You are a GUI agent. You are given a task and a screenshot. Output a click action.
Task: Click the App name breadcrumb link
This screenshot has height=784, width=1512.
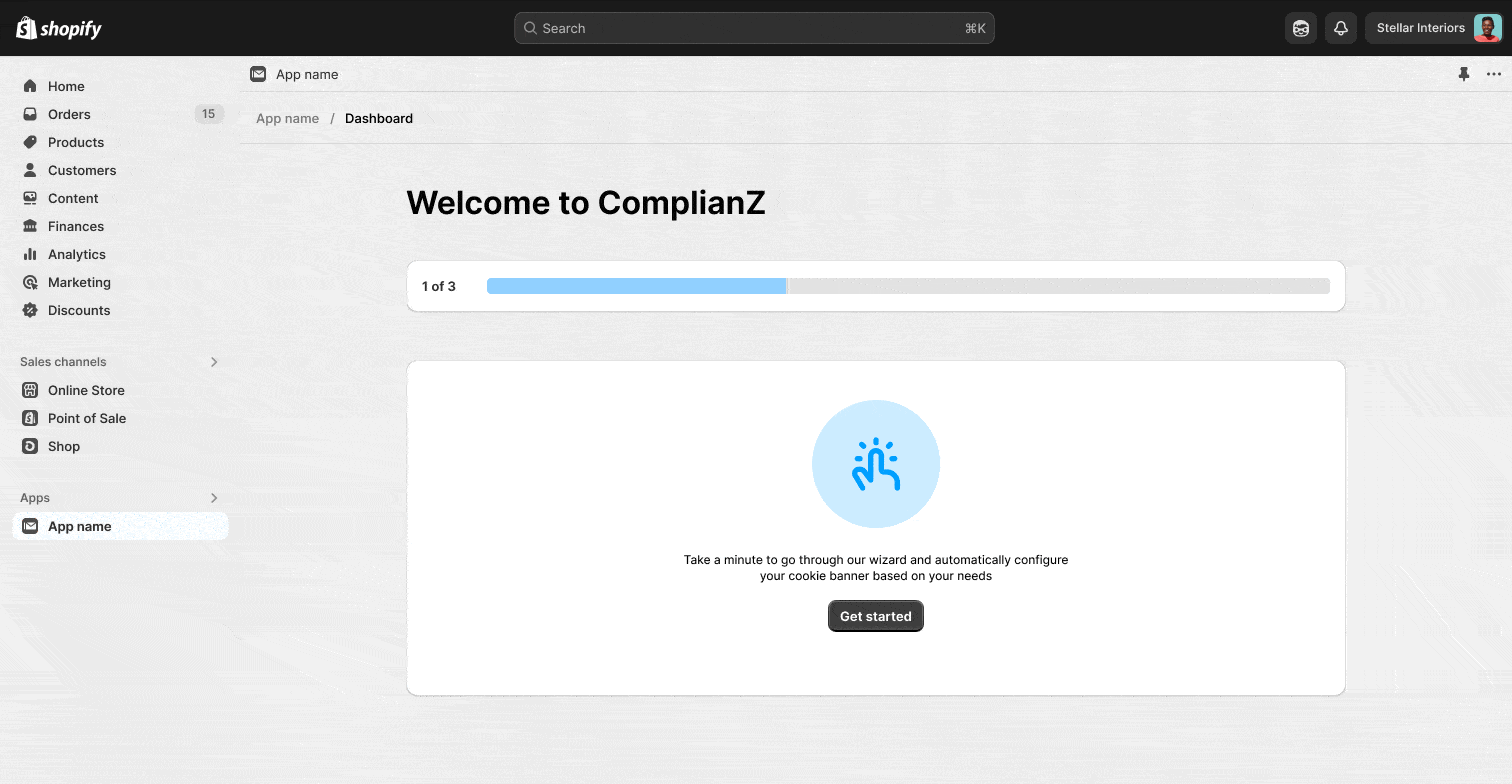pyautogui.click(x=288, y=118)
